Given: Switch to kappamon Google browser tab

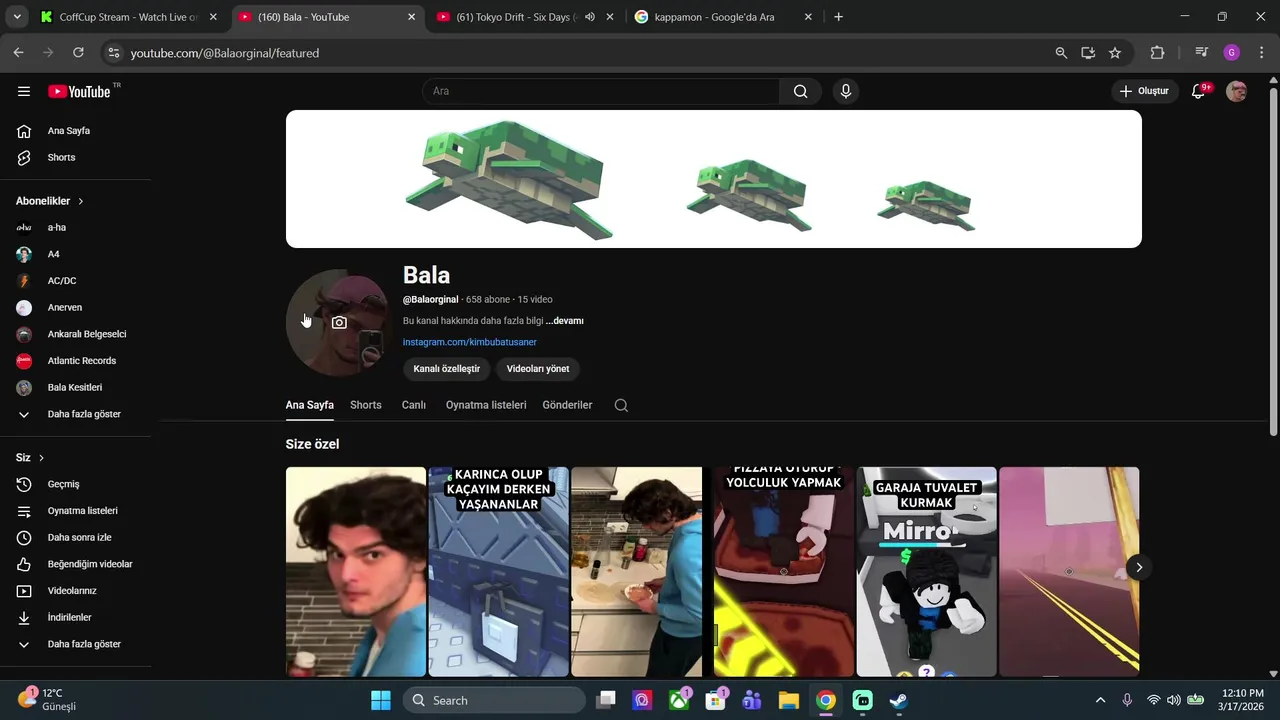Looking at the screenshot, I should (x=725, y=17).
